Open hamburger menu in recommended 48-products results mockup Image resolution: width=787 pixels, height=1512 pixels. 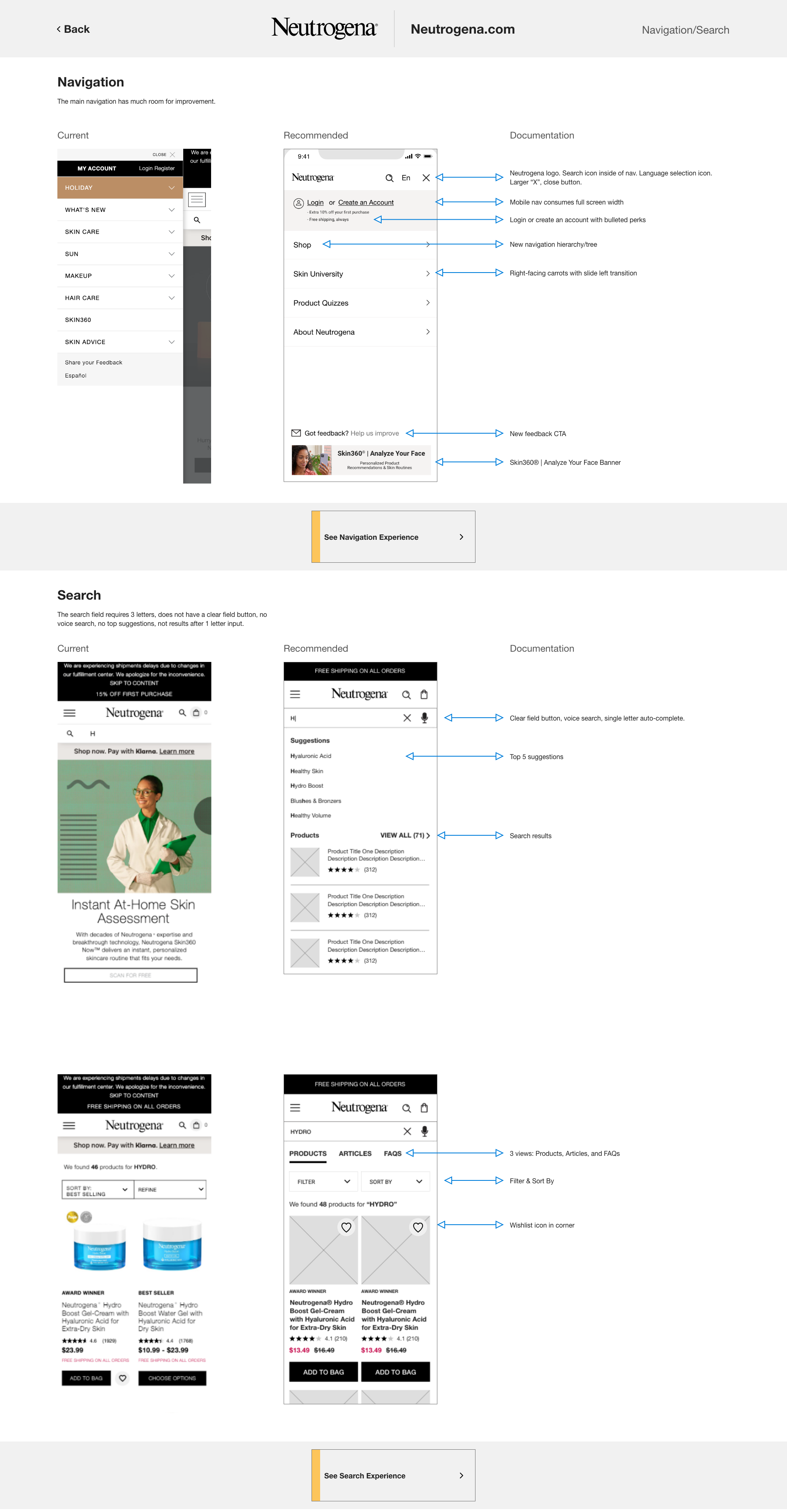[x=295, y=1107]
